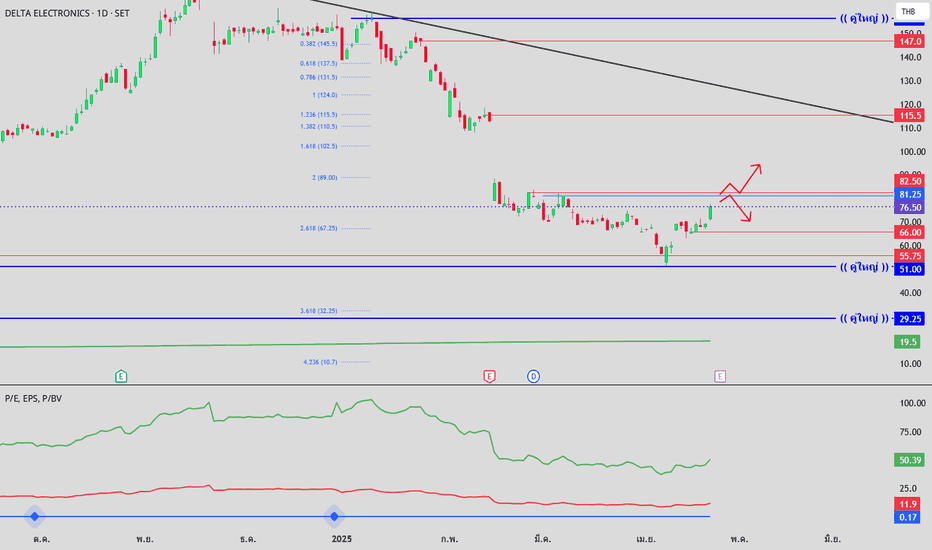This screenshot has height=550, width=932.
Task: Click the red 147.0 price label
Action: click(x=909, y=41)
